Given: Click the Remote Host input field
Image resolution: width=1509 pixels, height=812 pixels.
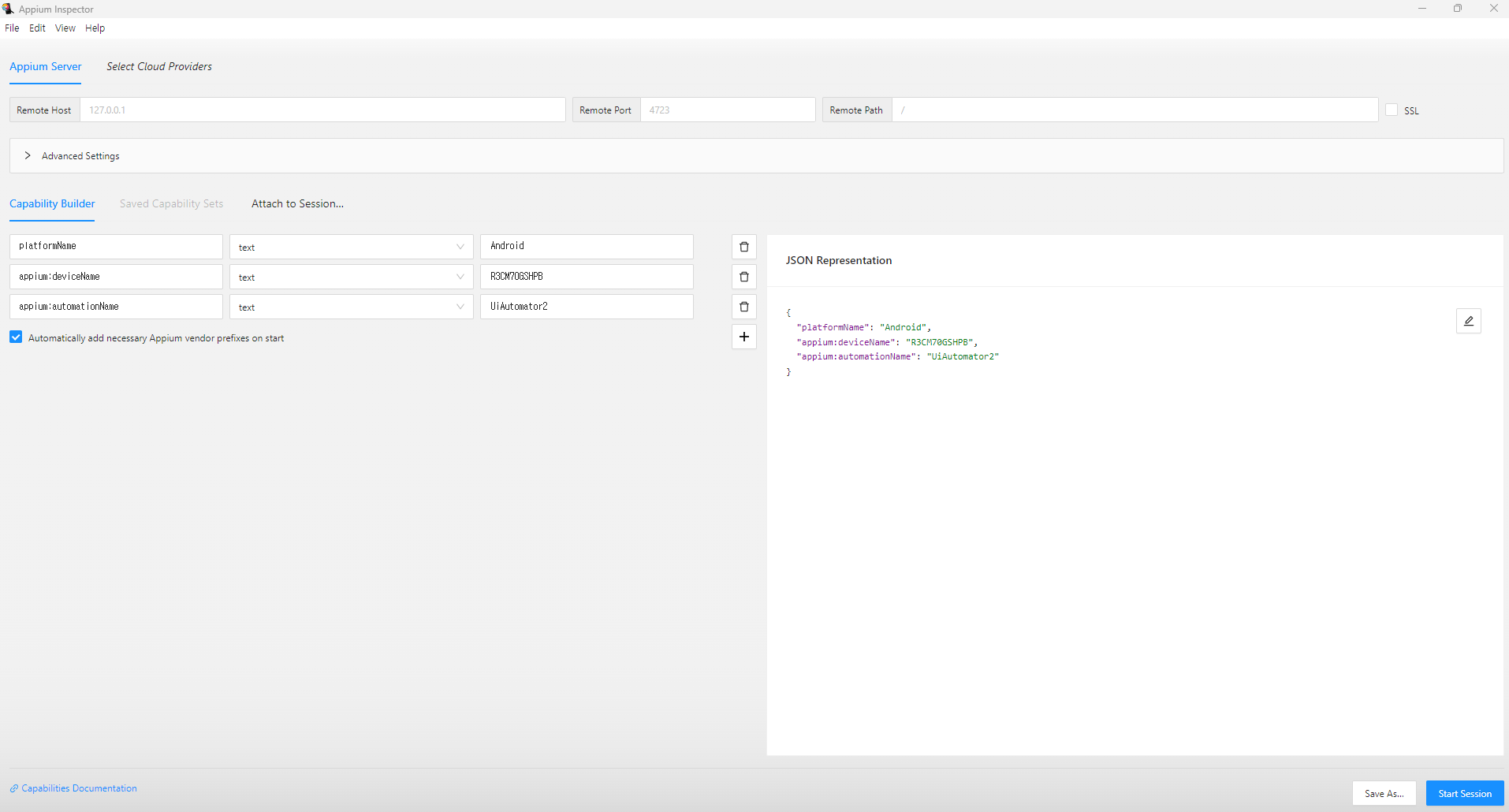Looking at the screenshot, I should pos(322,110).
